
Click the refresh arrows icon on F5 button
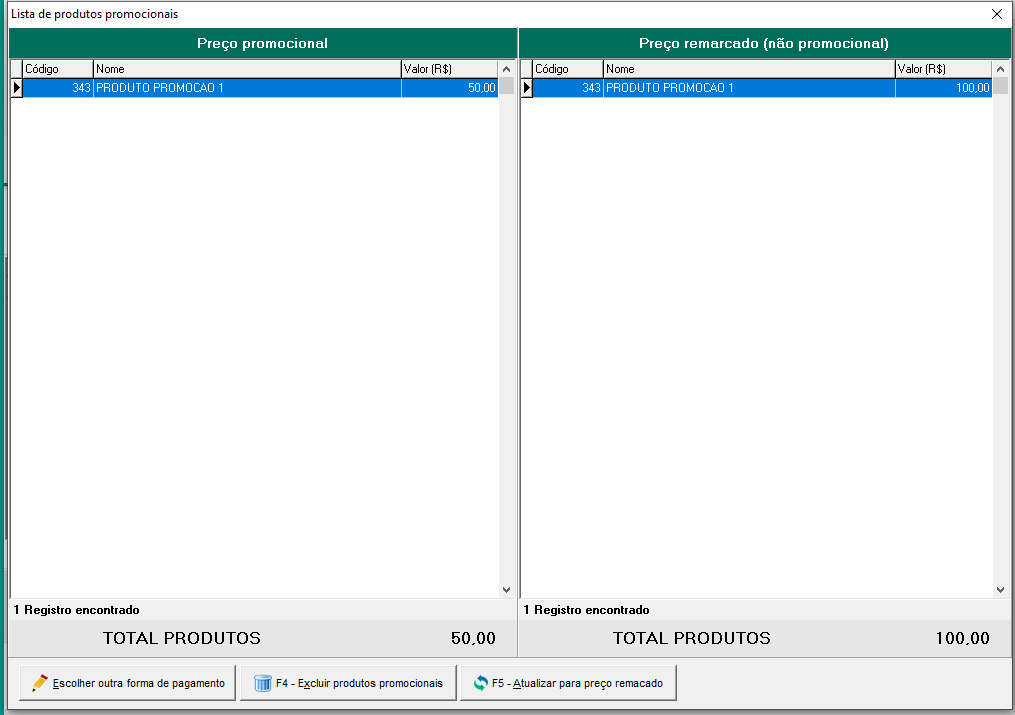tap(481, 683)
